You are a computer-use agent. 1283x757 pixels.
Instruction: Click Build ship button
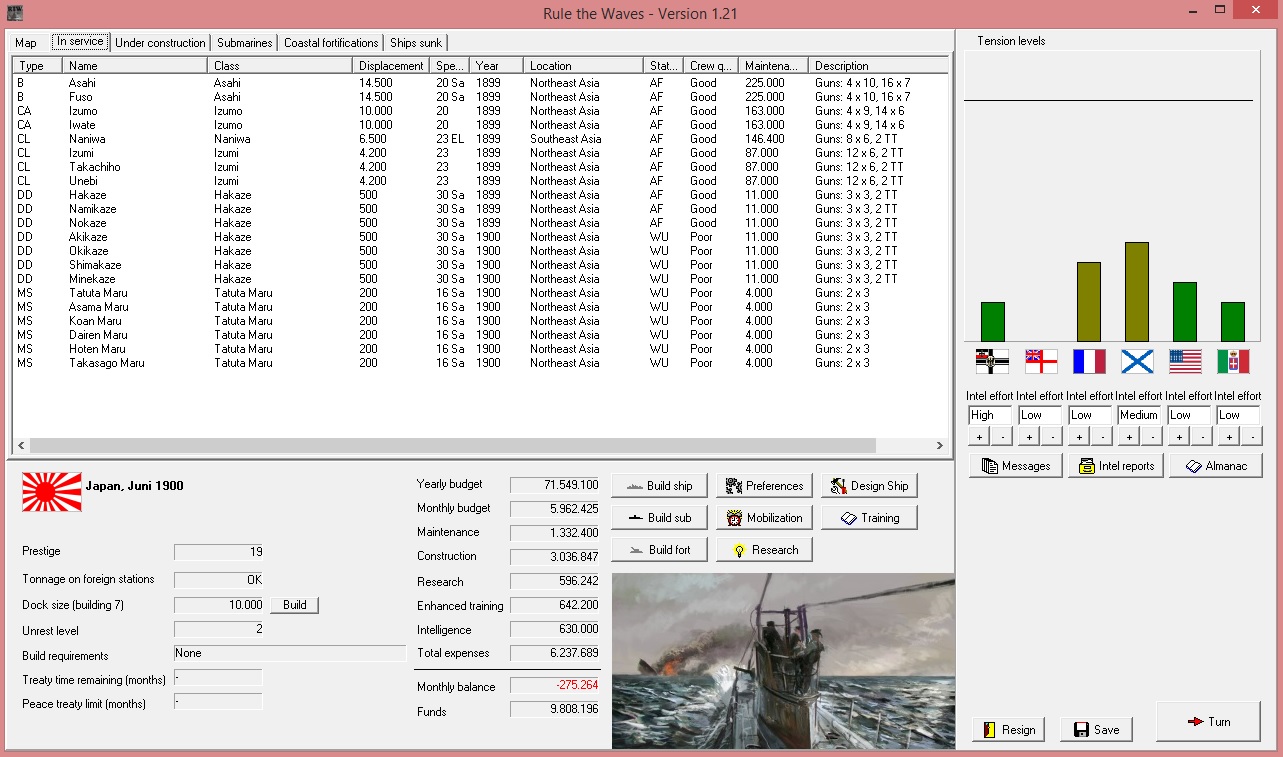659,486
